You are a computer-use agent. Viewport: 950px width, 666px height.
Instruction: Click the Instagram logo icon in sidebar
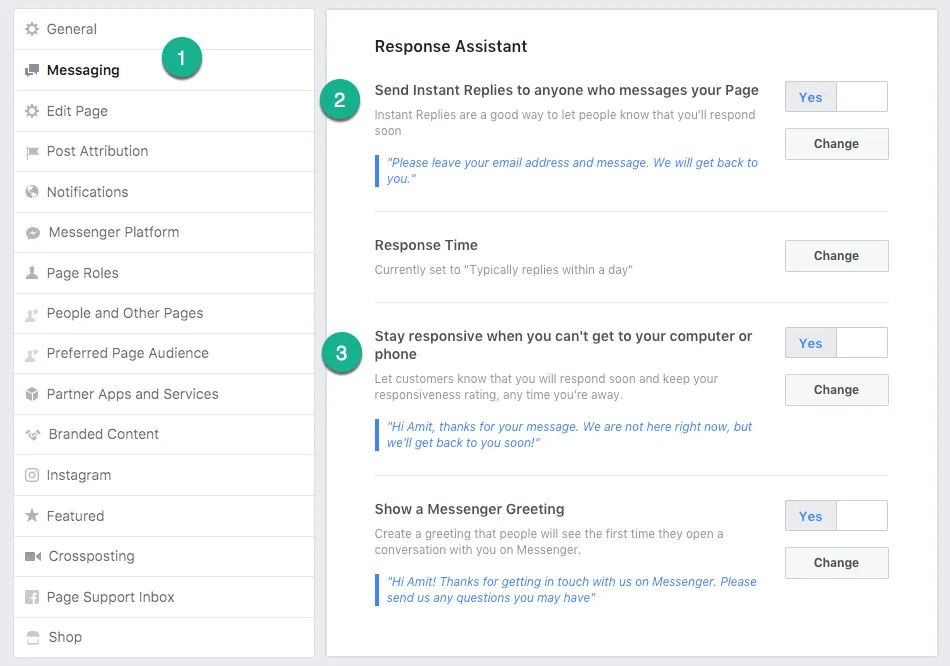click(x=32, y=475)
